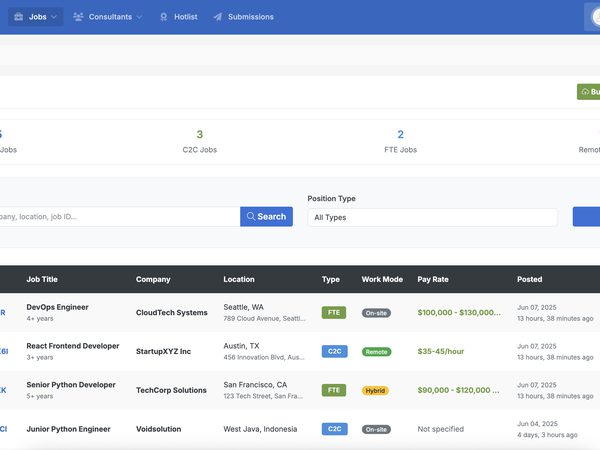Open the DevOps Engineer job
Image resolution: width=600 pixels, height=450 pixels.
(x=57, y=307)
